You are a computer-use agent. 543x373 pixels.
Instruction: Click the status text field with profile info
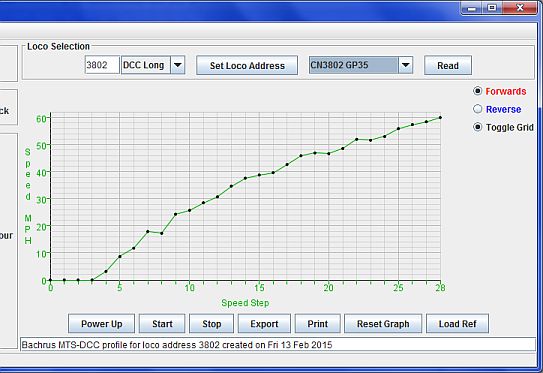(278, 345)
